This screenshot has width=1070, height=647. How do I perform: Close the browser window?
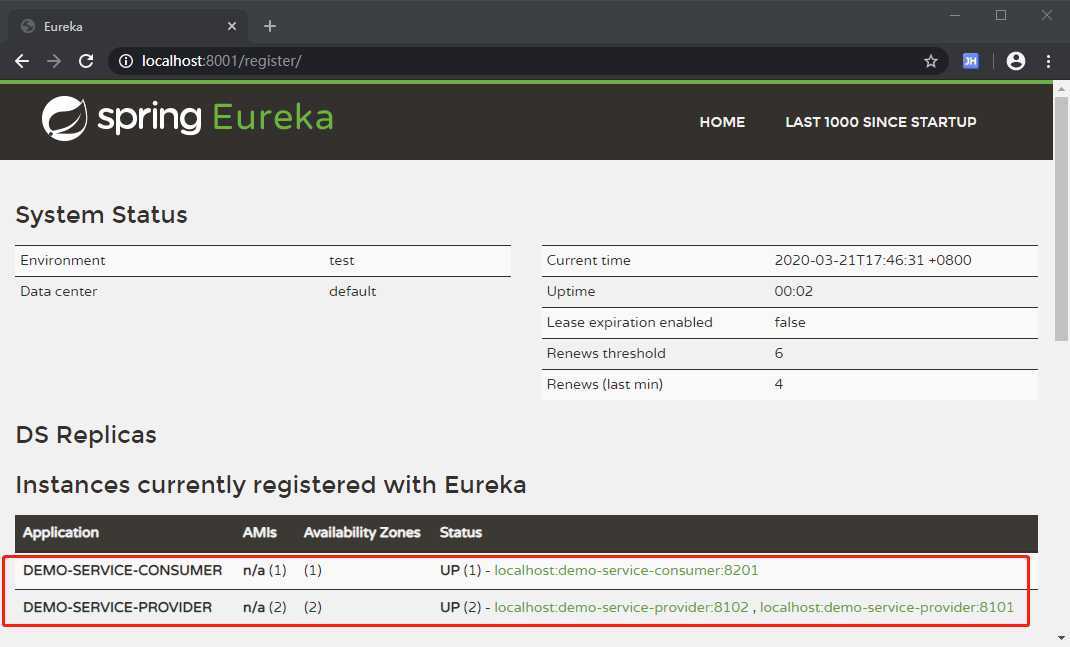[1047, 15]
